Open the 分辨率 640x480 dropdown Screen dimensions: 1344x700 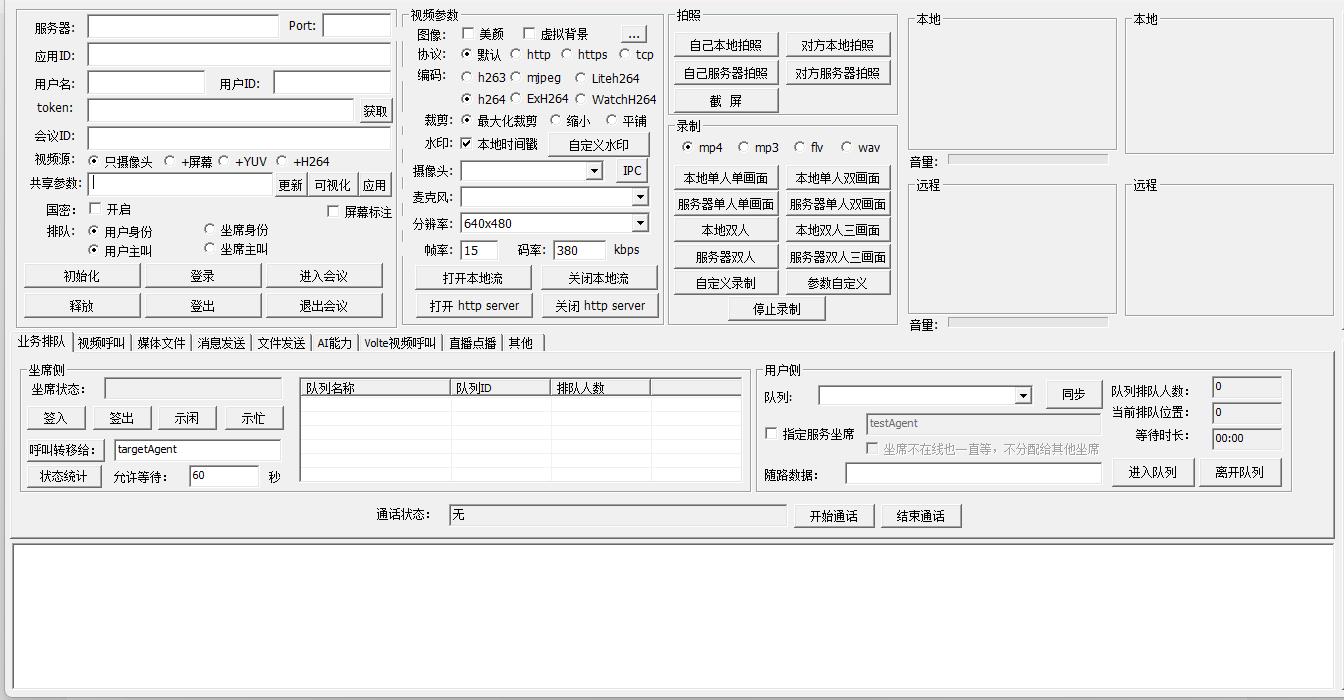click(640, 223)
